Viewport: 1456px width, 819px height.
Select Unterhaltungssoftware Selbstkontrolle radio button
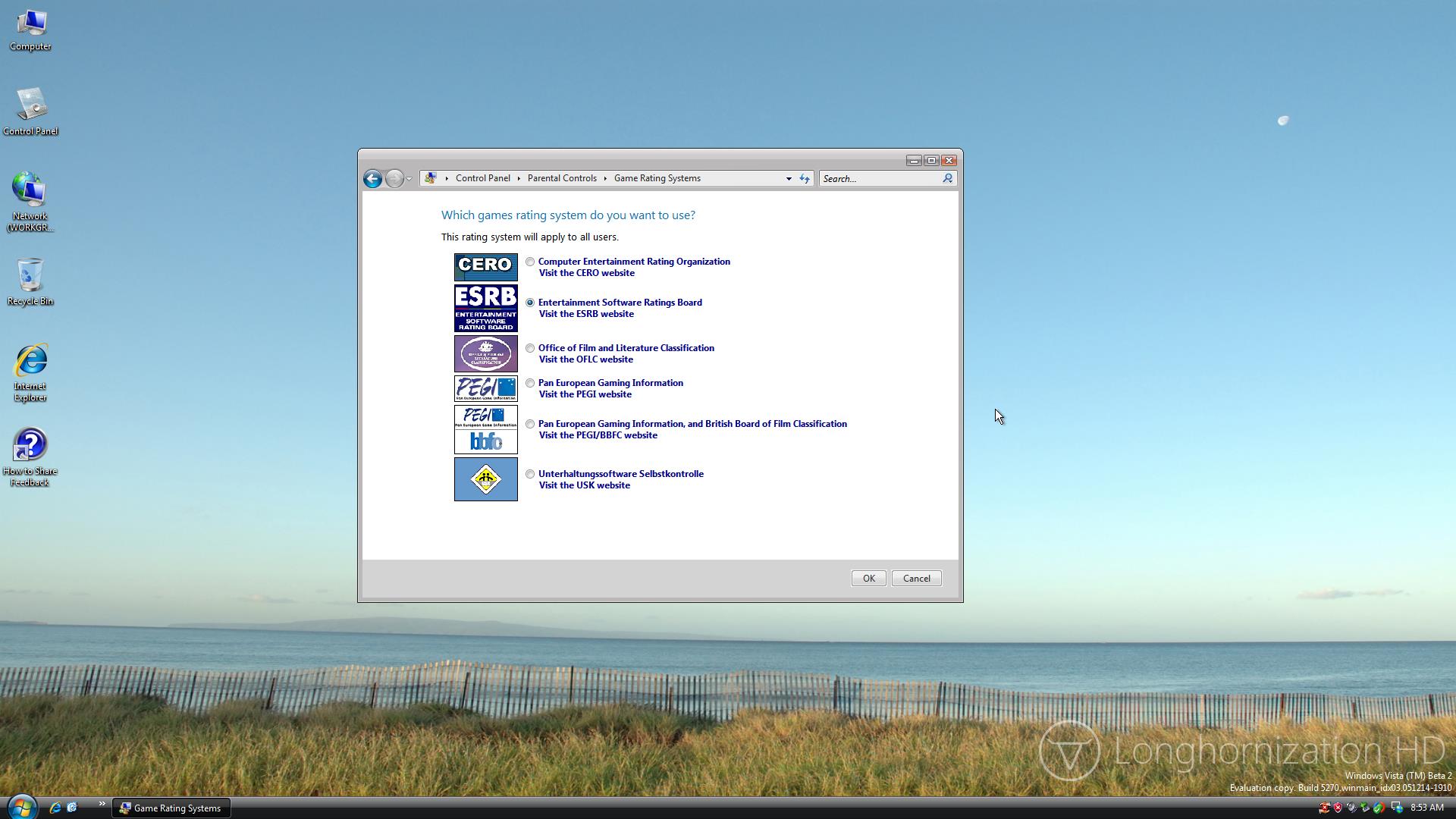point(530,474)
